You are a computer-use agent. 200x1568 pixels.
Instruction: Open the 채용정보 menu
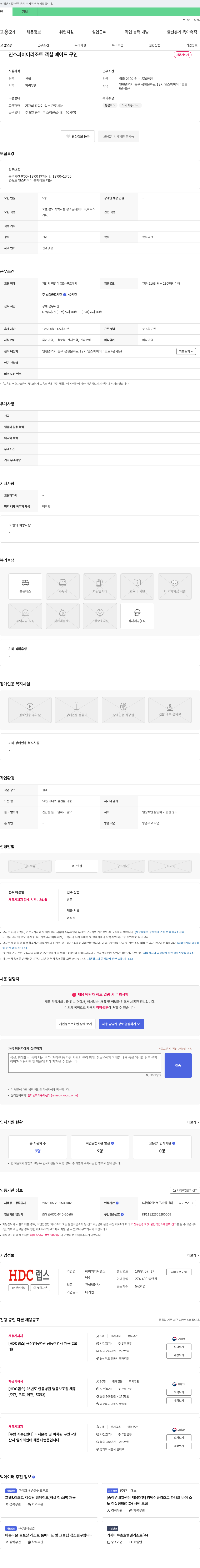34,32
